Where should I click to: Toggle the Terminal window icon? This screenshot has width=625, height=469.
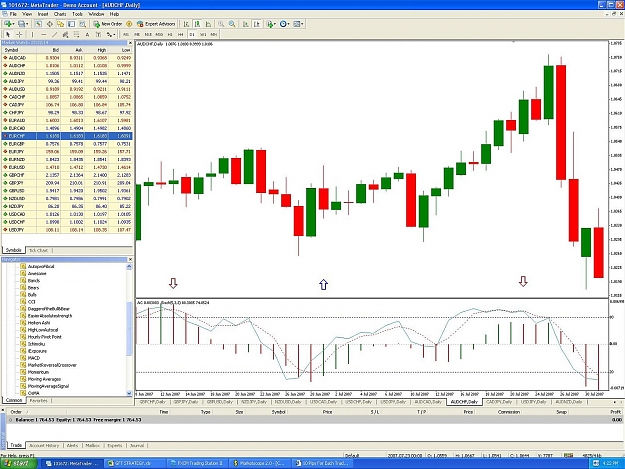pos(71,24)
